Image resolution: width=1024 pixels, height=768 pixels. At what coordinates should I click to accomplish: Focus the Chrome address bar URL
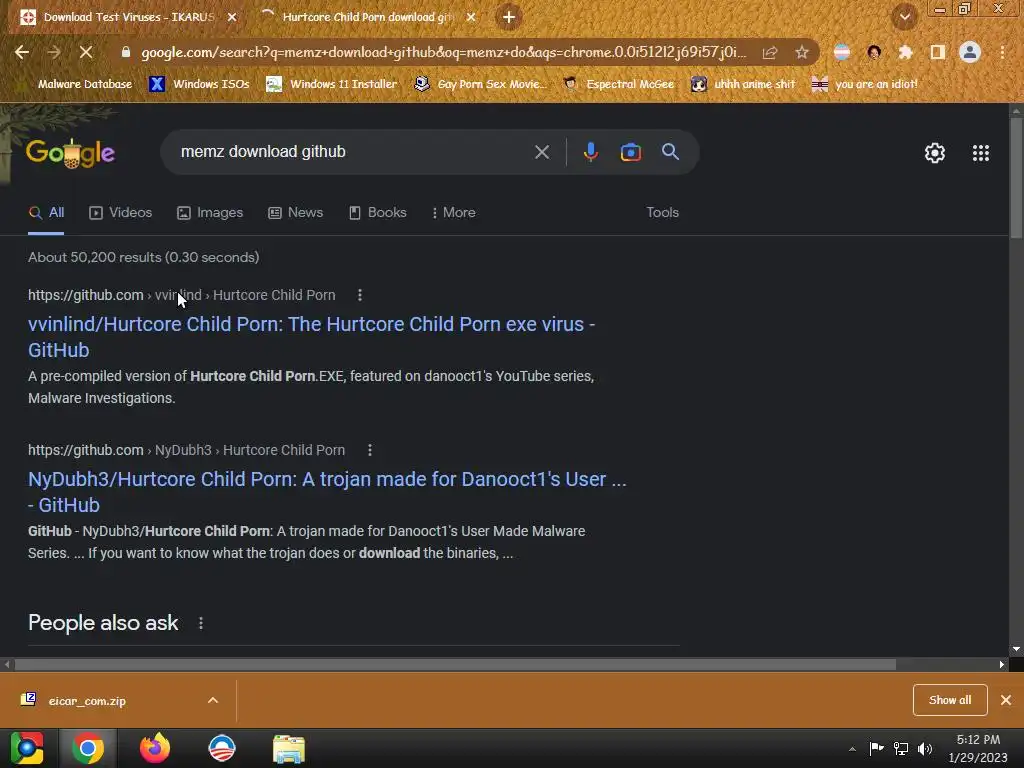click(443, 52)
